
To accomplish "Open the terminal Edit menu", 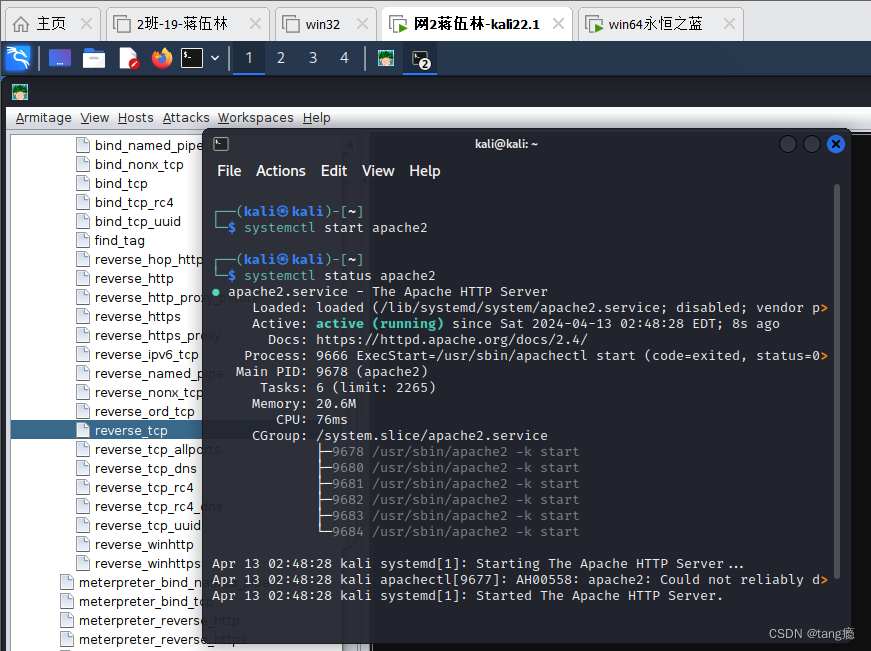I will tap(334, 171).
